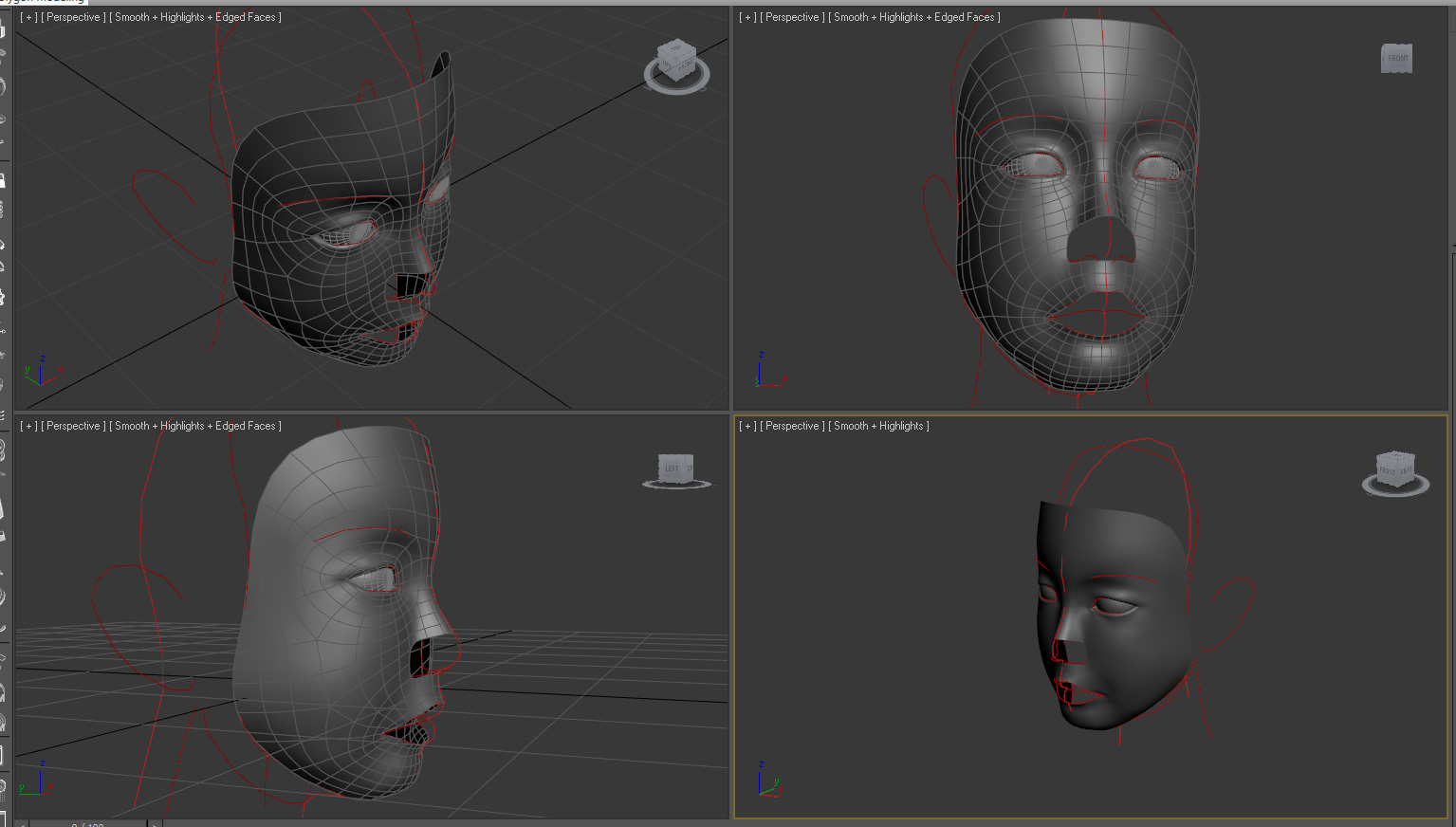Open the [+] menu of the top-right viewport
1456x827 pixels.
tap(748, 17)
